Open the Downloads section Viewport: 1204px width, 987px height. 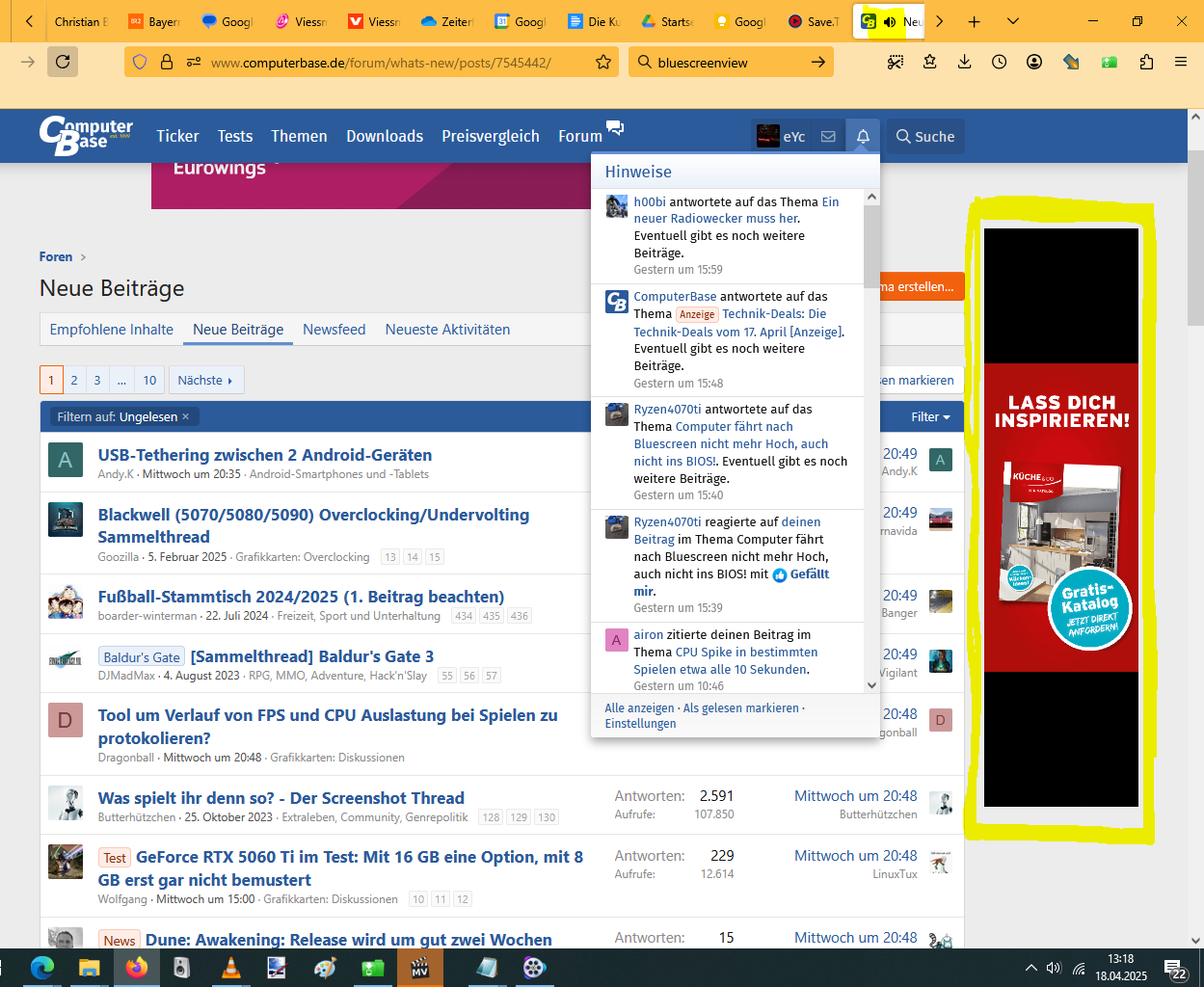pyautogui.click(x=385, y=136)
